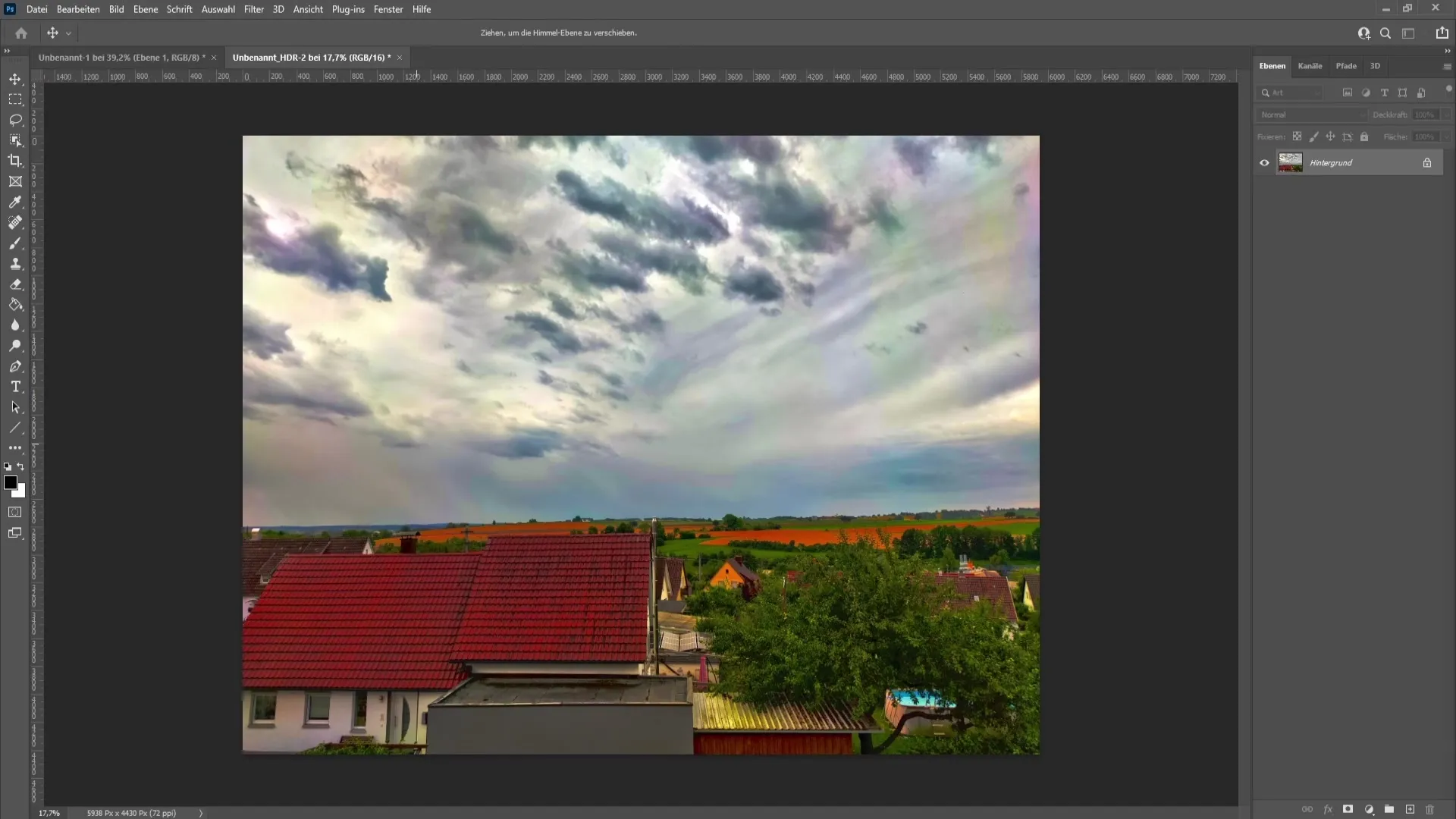Select the Type tool
Viewport: 1456px width, 819px height.
[x=15, y=387]
